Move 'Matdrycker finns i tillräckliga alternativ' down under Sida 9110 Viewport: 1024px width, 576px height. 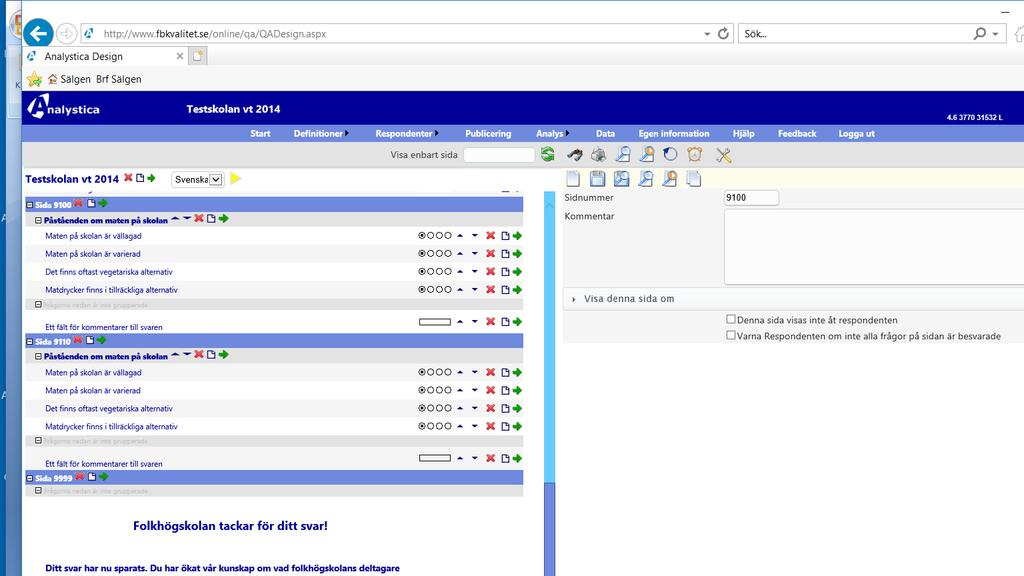pyautogui.click(x=475, y=426)
